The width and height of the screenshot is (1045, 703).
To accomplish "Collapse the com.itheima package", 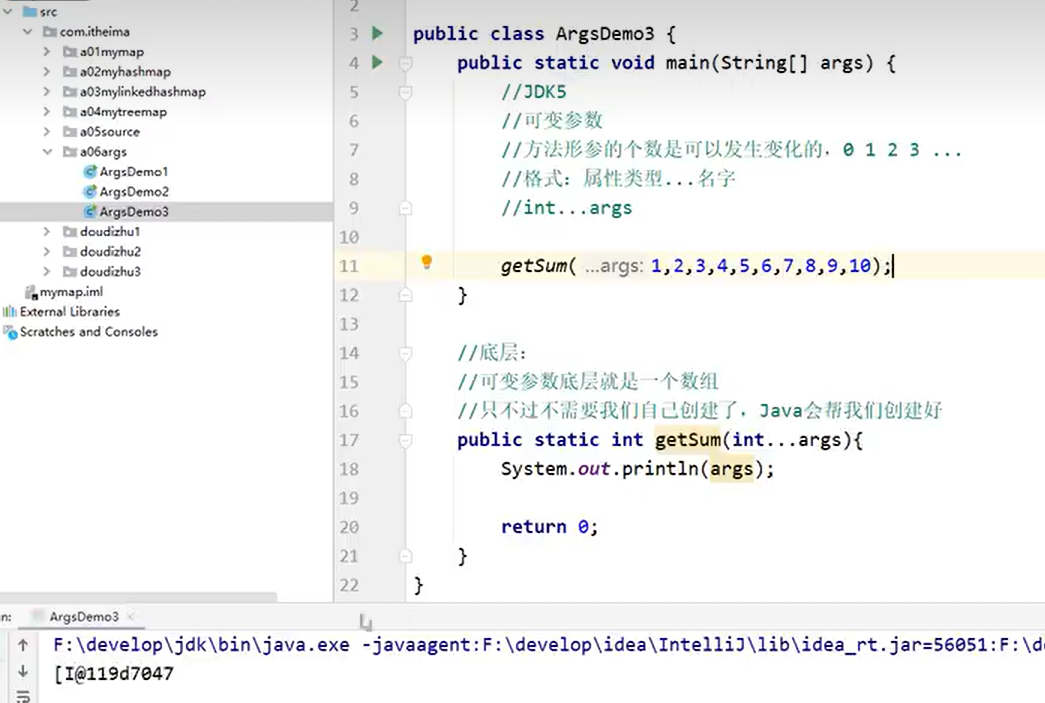I will pyautogui.click(x=27, y=31).
